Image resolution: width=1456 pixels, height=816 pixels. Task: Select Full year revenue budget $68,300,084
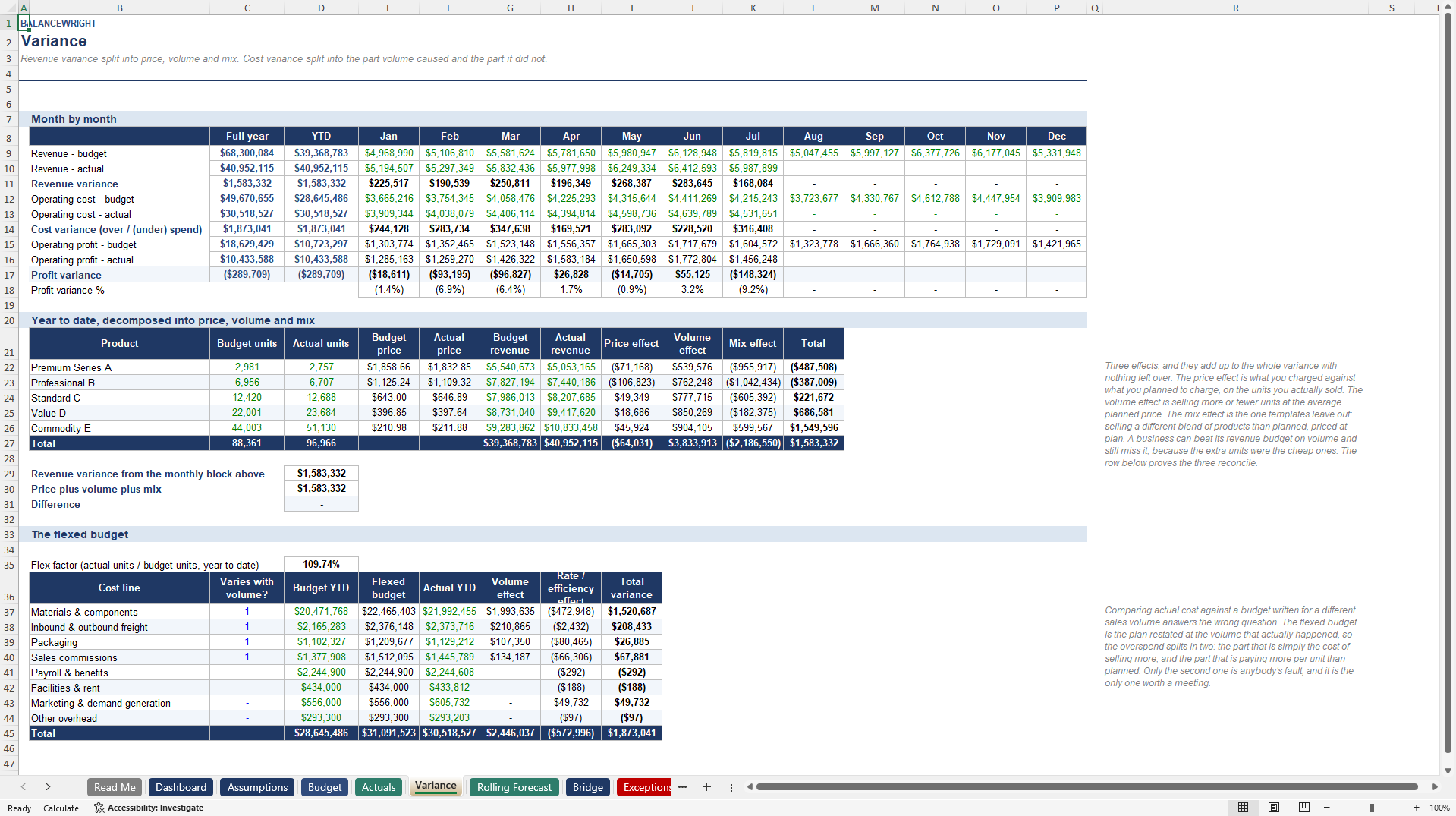(247, 153)
